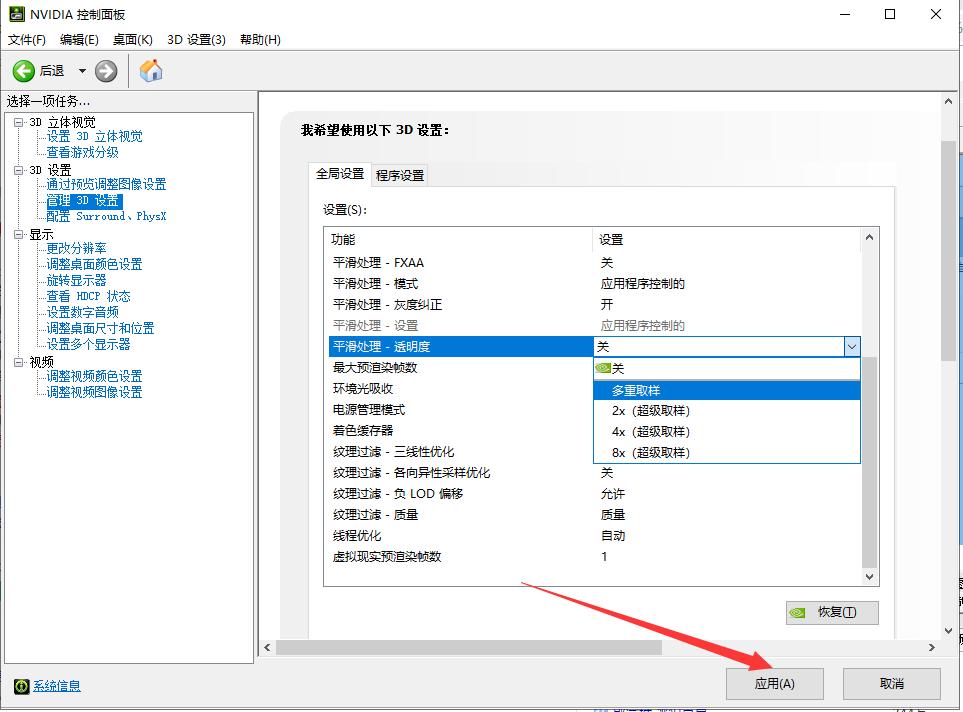Select 查看 HDCP 状态 in tree
This screenshot has height=712, width=963.
88,296
